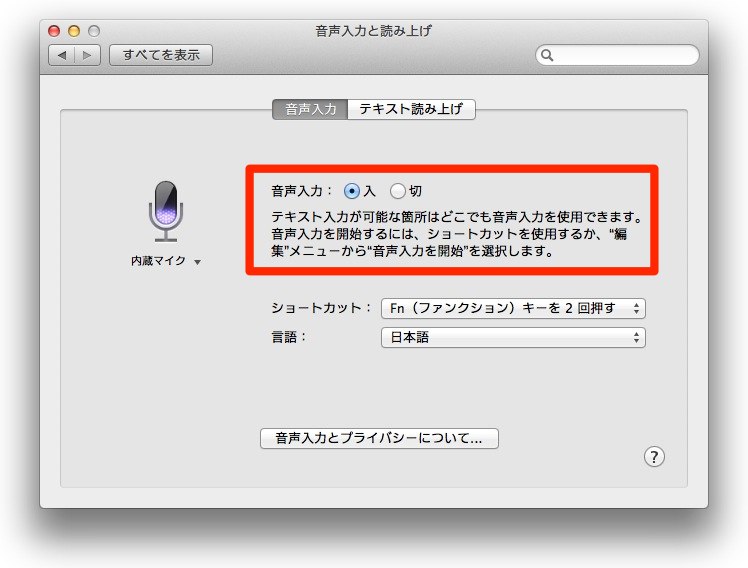
Task: Open help with the question mark button
Action: click(x=654, y=457)
